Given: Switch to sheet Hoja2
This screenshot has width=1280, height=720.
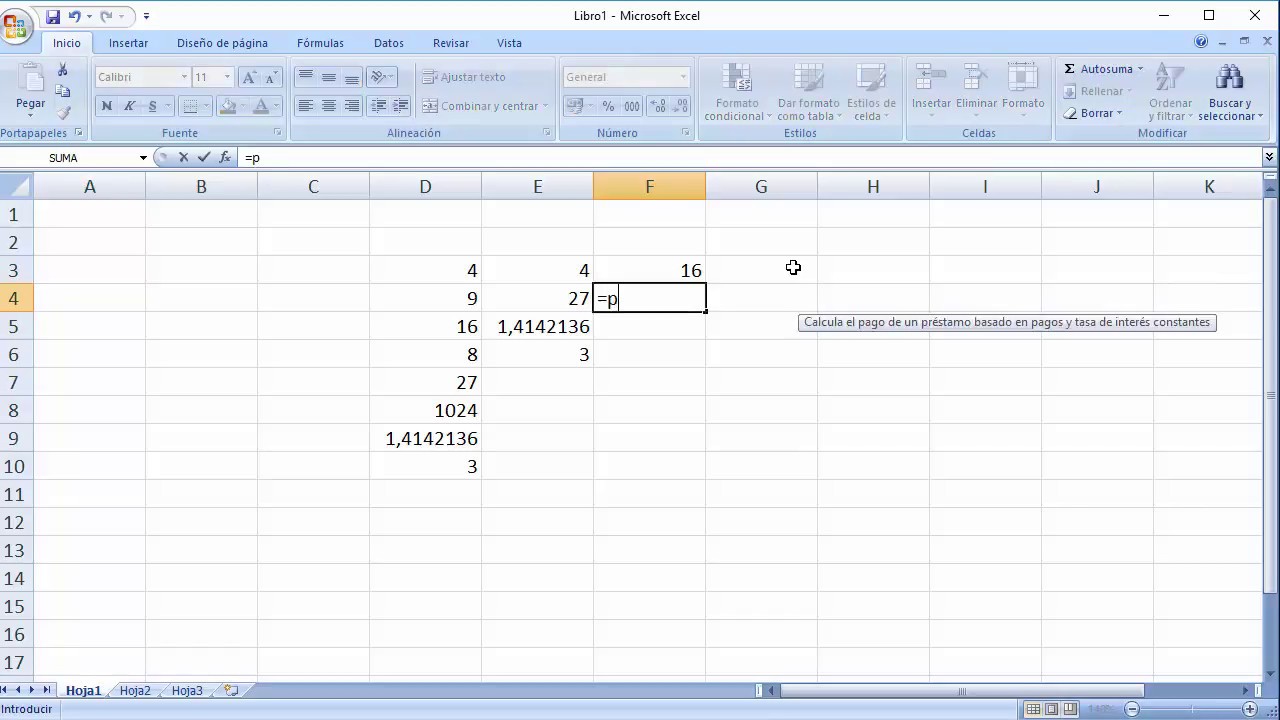Looking at the screenshot, I should 135,690.
